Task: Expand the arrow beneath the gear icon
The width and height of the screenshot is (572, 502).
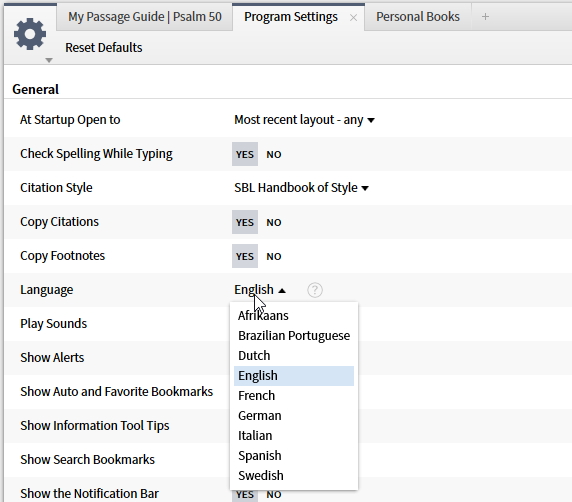Action: (49, 60)
